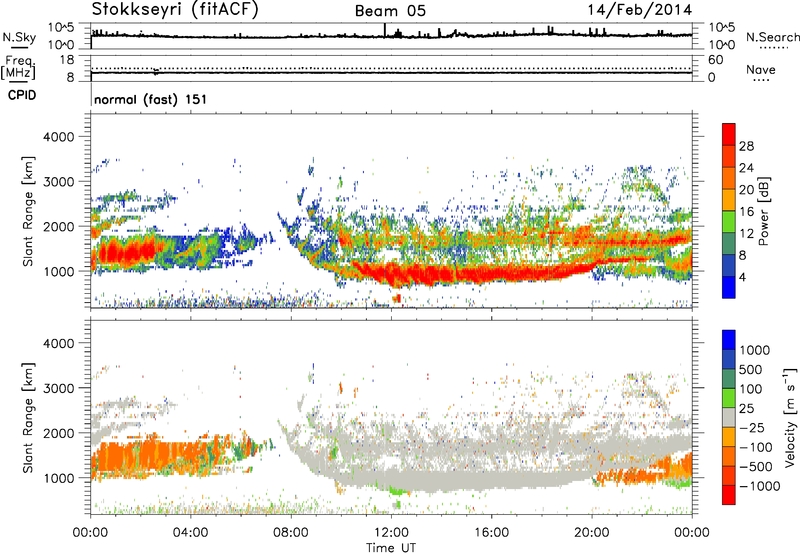The image size is (800, 554).
Task: Select the '3000' tick on velocity panel
Action: [x=58, y=388]
